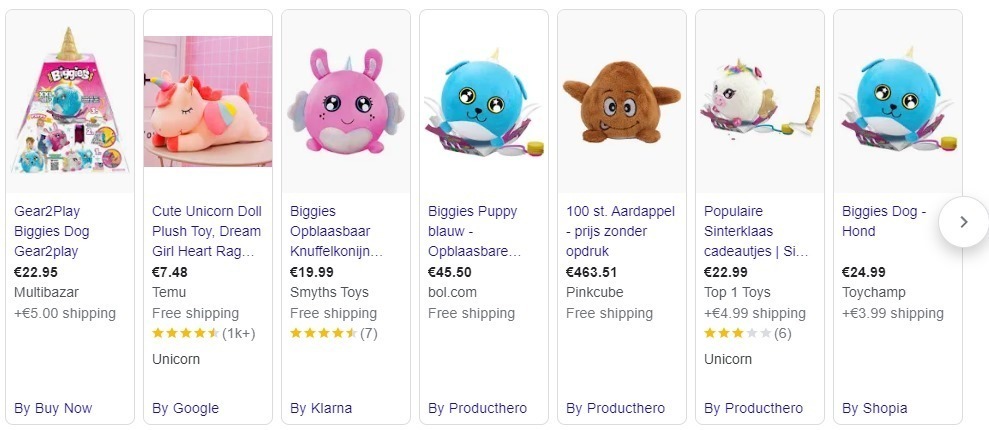Click the Top 1 Toys three-star rating

(747, 333)
